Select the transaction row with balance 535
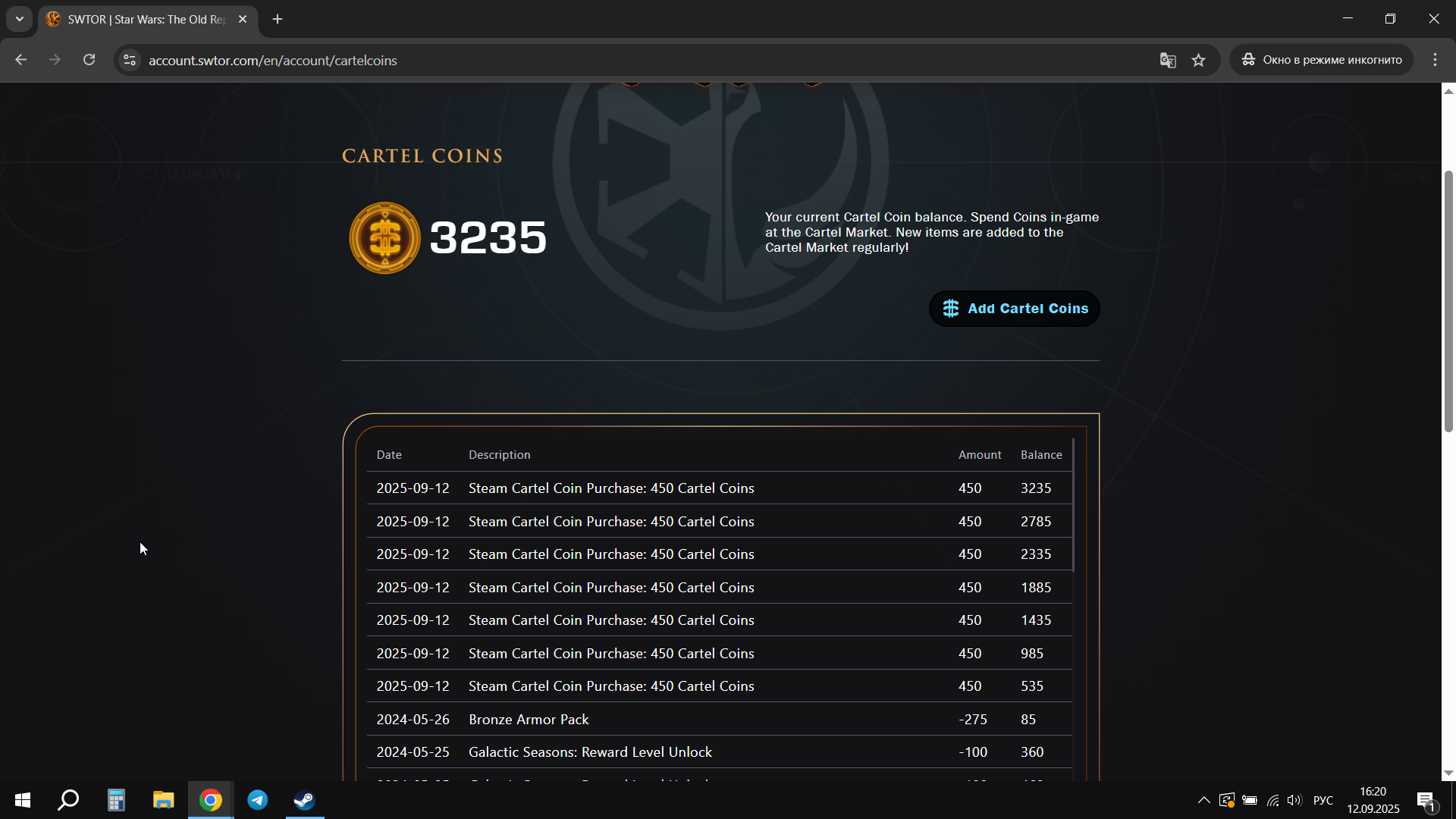 tap(719, 686)
